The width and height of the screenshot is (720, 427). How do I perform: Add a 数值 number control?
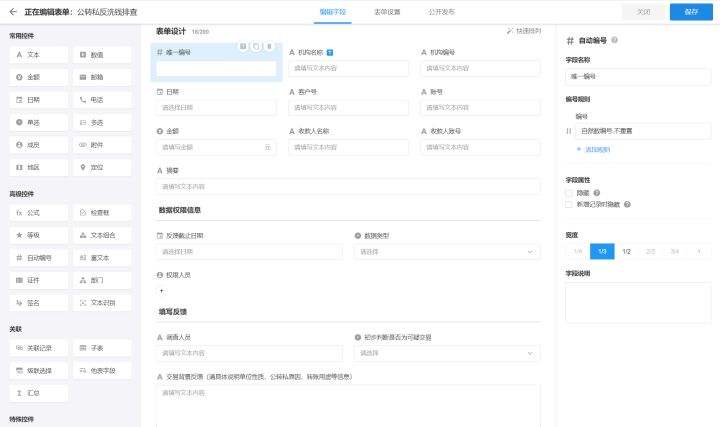pyautogui.click(x=102, y=55)
